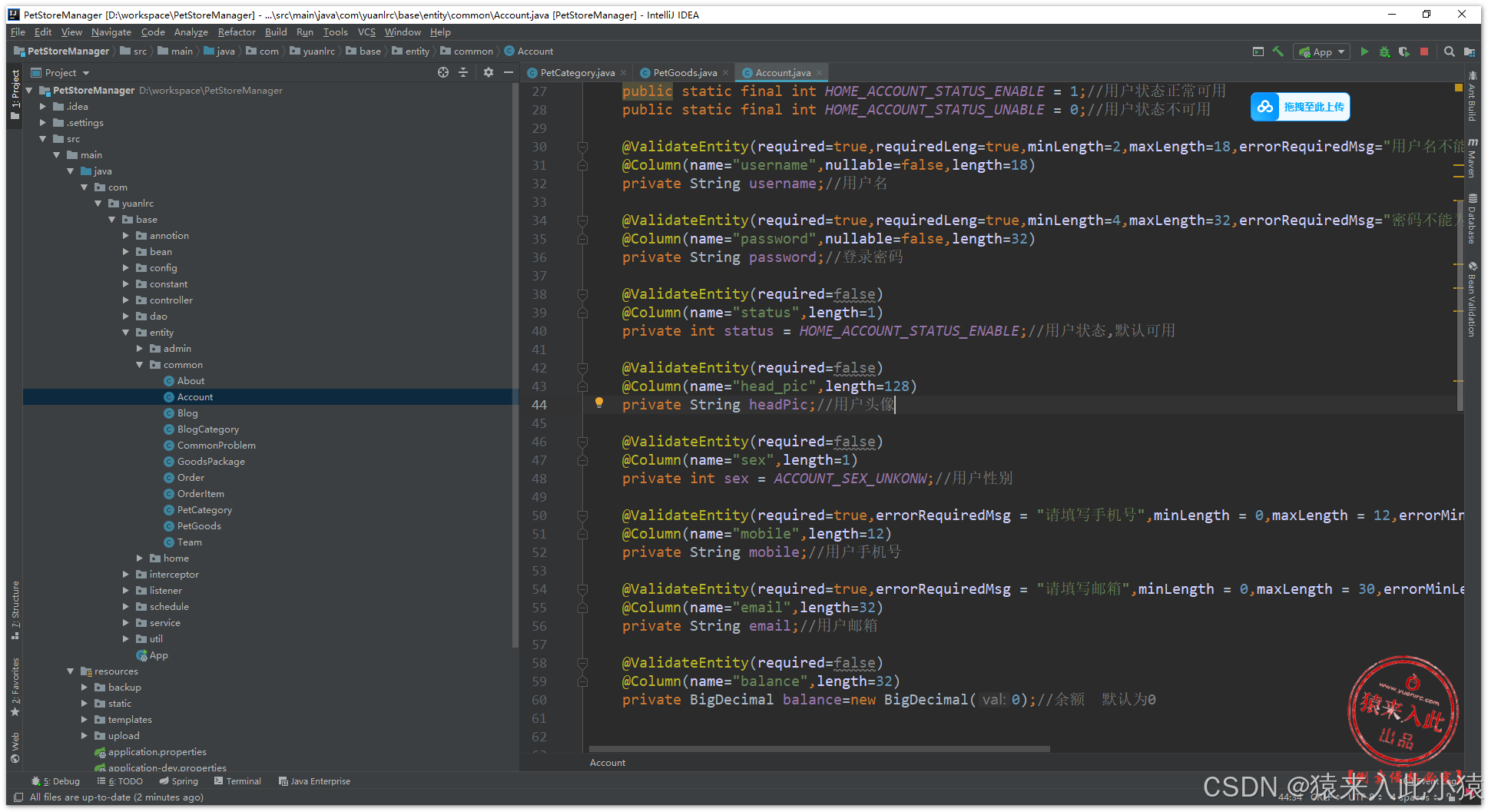Open the 6: TODO tool window

[x=121, y=781]
